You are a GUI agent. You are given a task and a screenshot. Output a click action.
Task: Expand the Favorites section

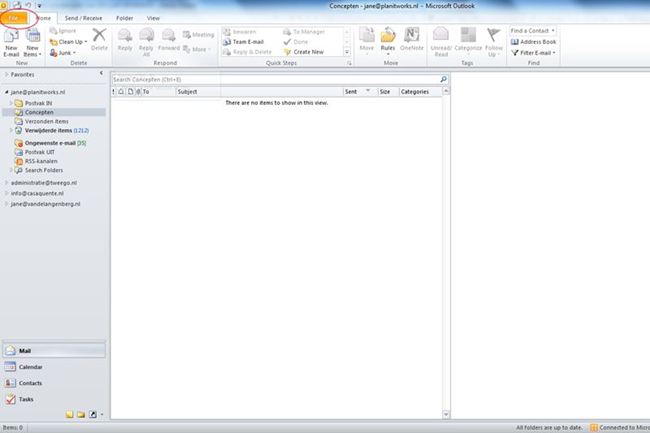7,75
